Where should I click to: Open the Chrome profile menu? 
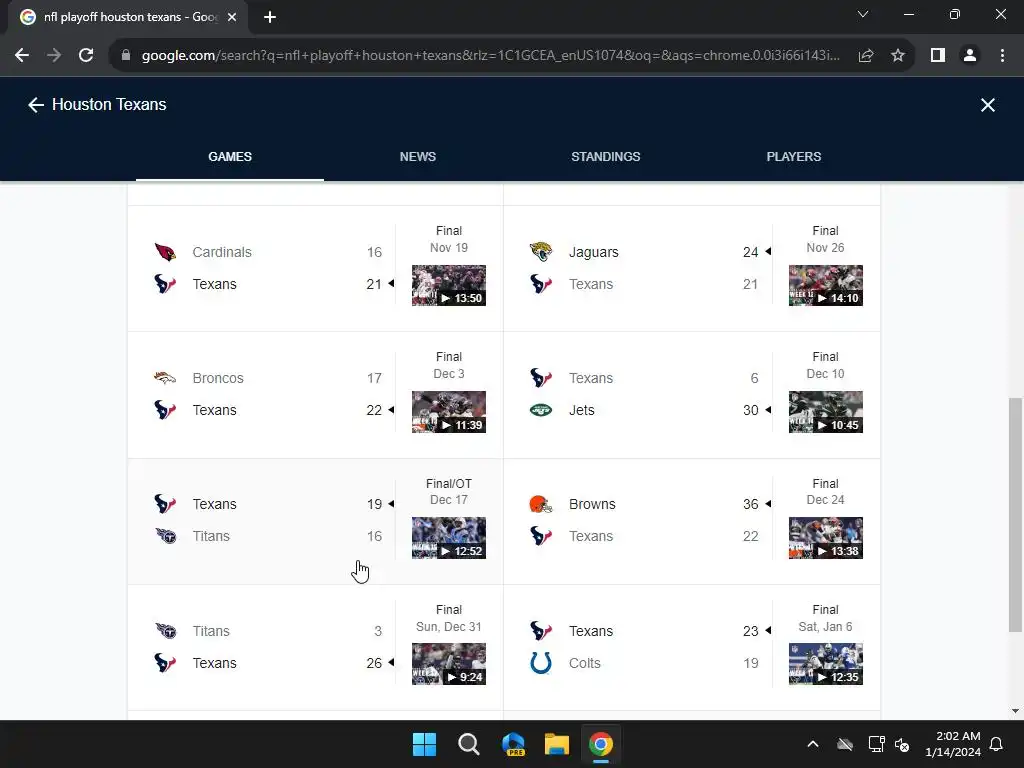(970, 56)
